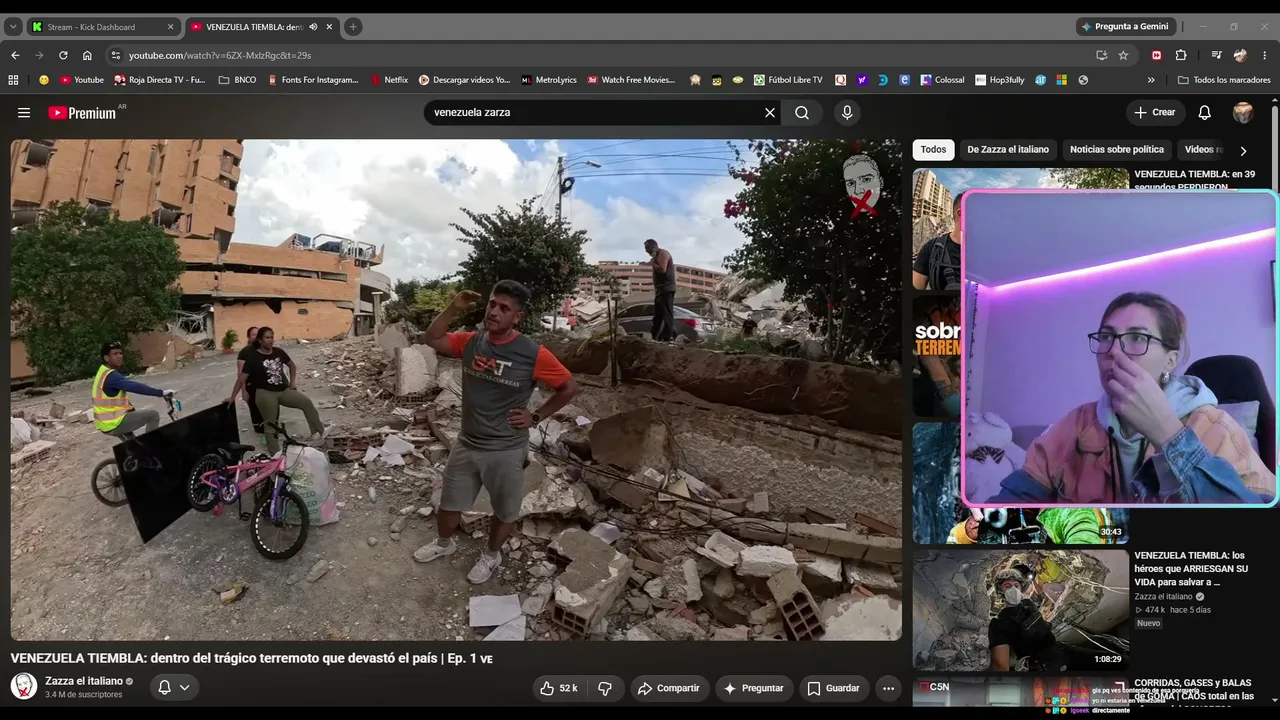Select the De Zazza el italiano chip

point(1008,150)
